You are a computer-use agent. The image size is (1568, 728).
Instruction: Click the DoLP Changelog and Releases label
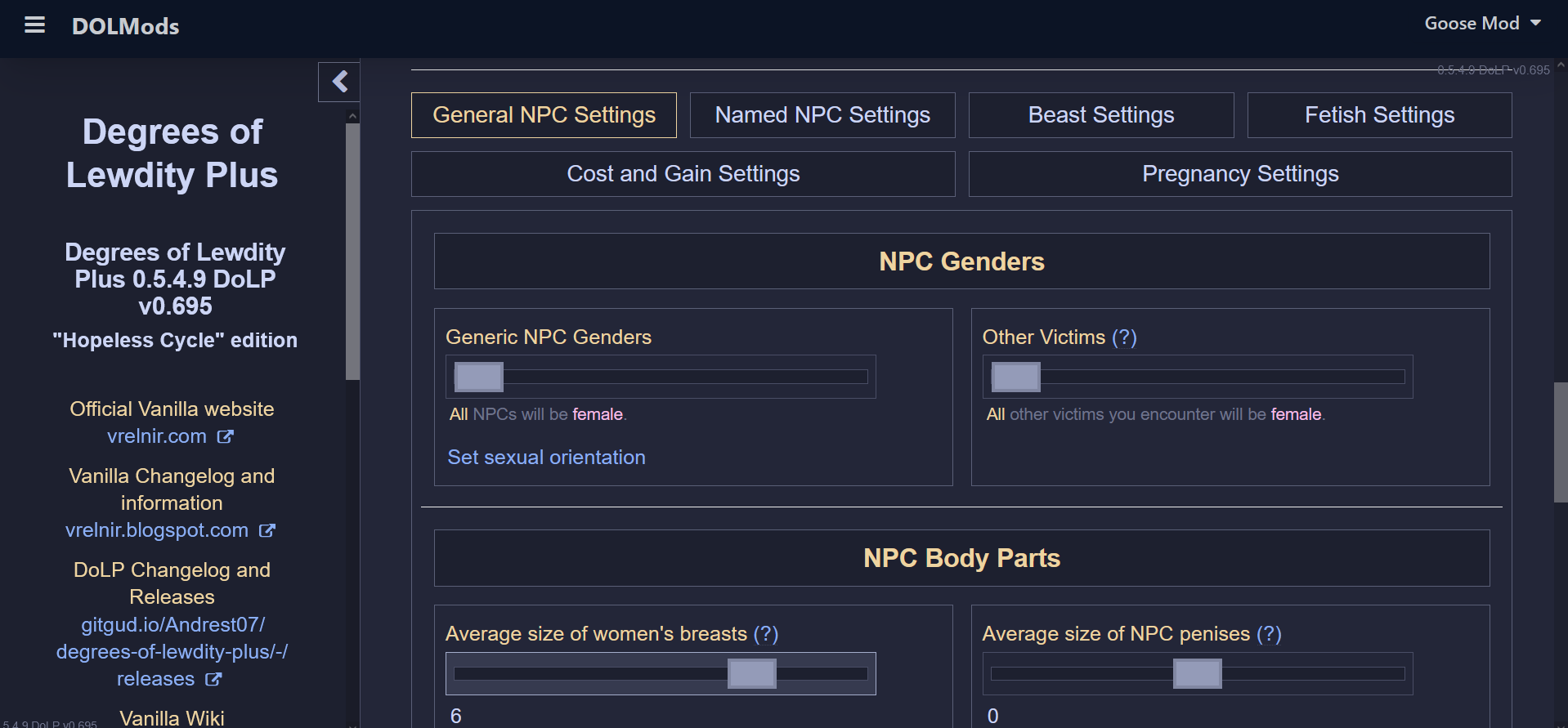[172, 583]
